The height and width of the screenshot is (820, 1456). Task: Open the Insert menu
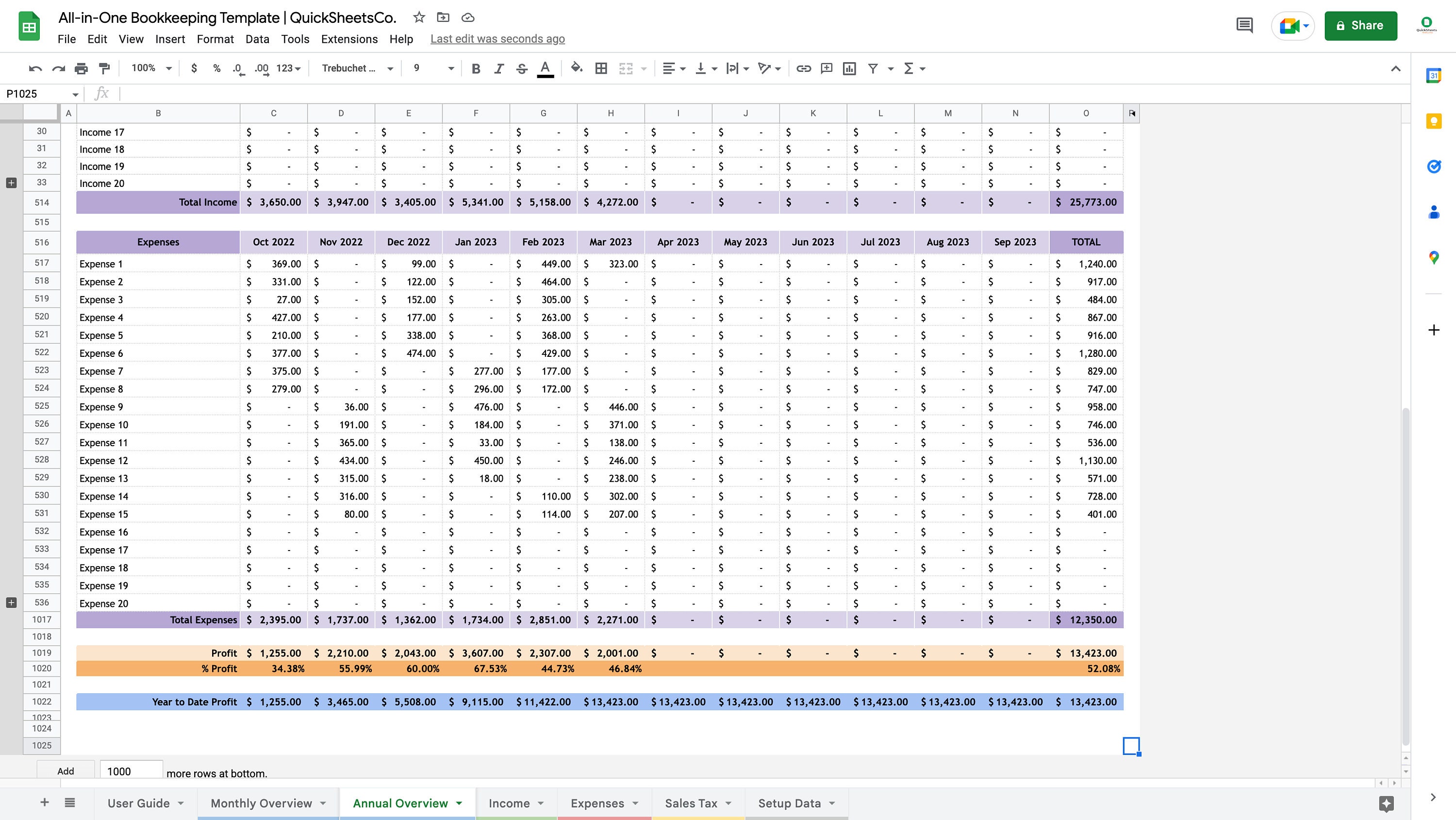click(170, 39)
